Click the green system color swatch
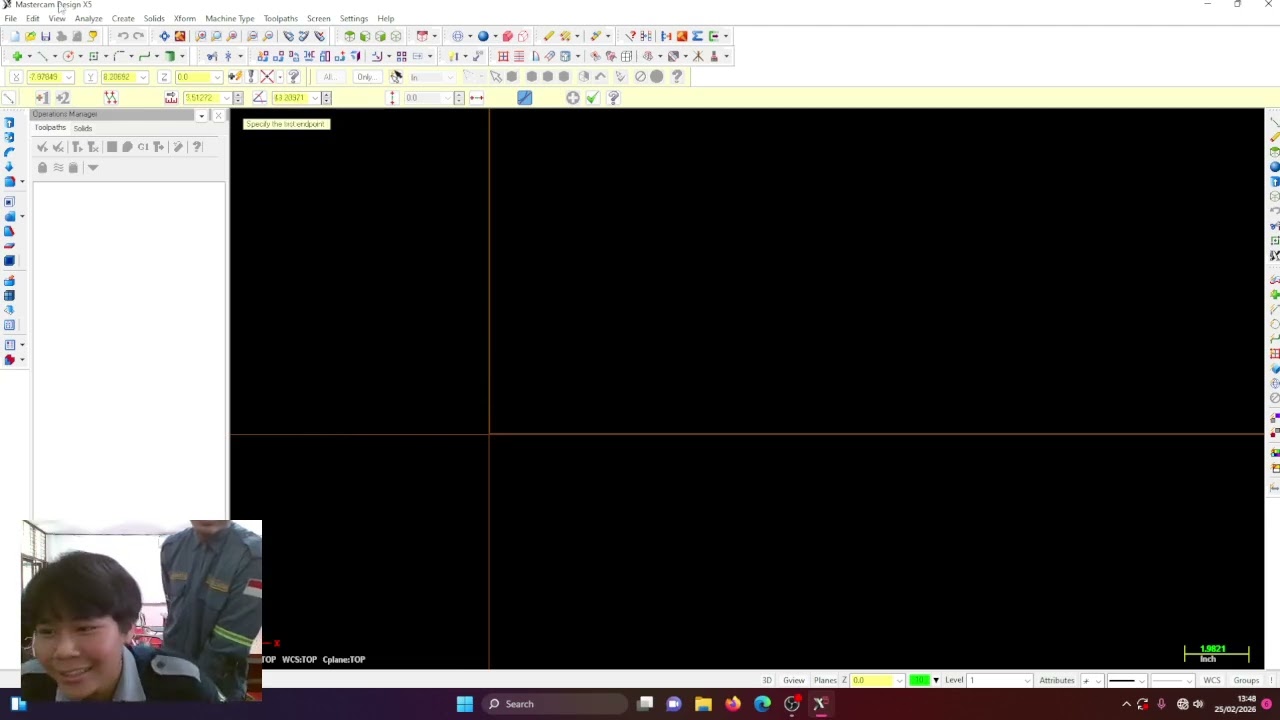 coord(919,680)
